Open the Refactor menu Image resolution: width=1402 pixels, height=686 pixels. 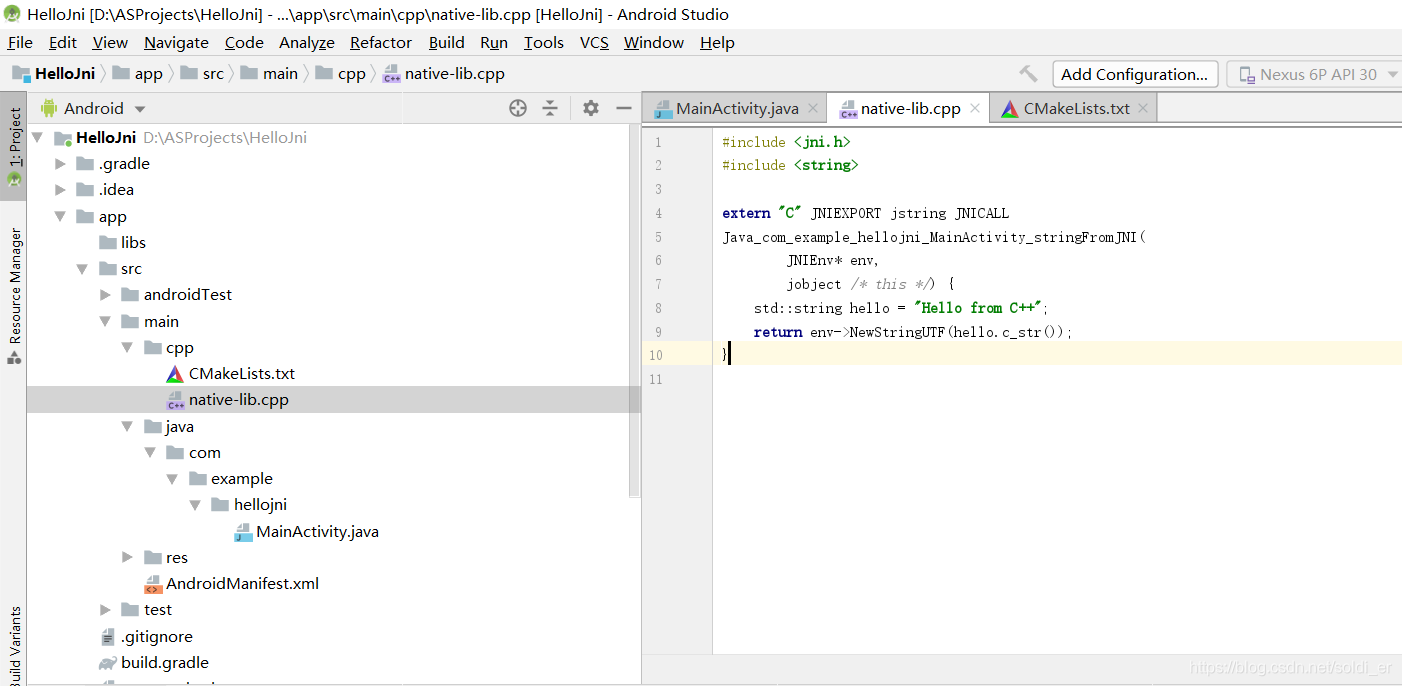tap(381, 42)
